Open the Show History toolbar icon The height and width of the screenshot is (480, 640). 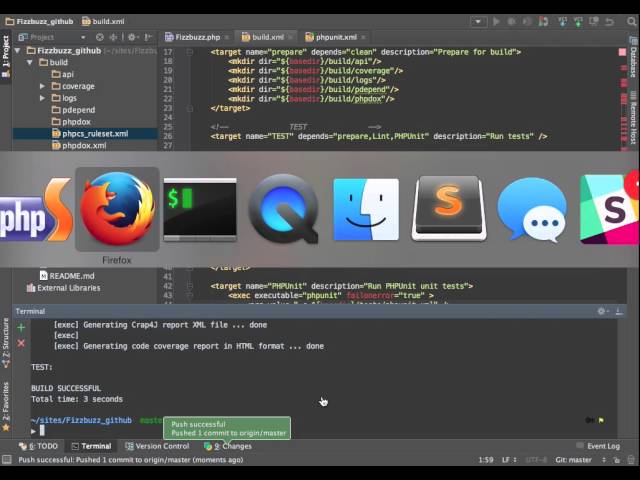coord(593,21)
